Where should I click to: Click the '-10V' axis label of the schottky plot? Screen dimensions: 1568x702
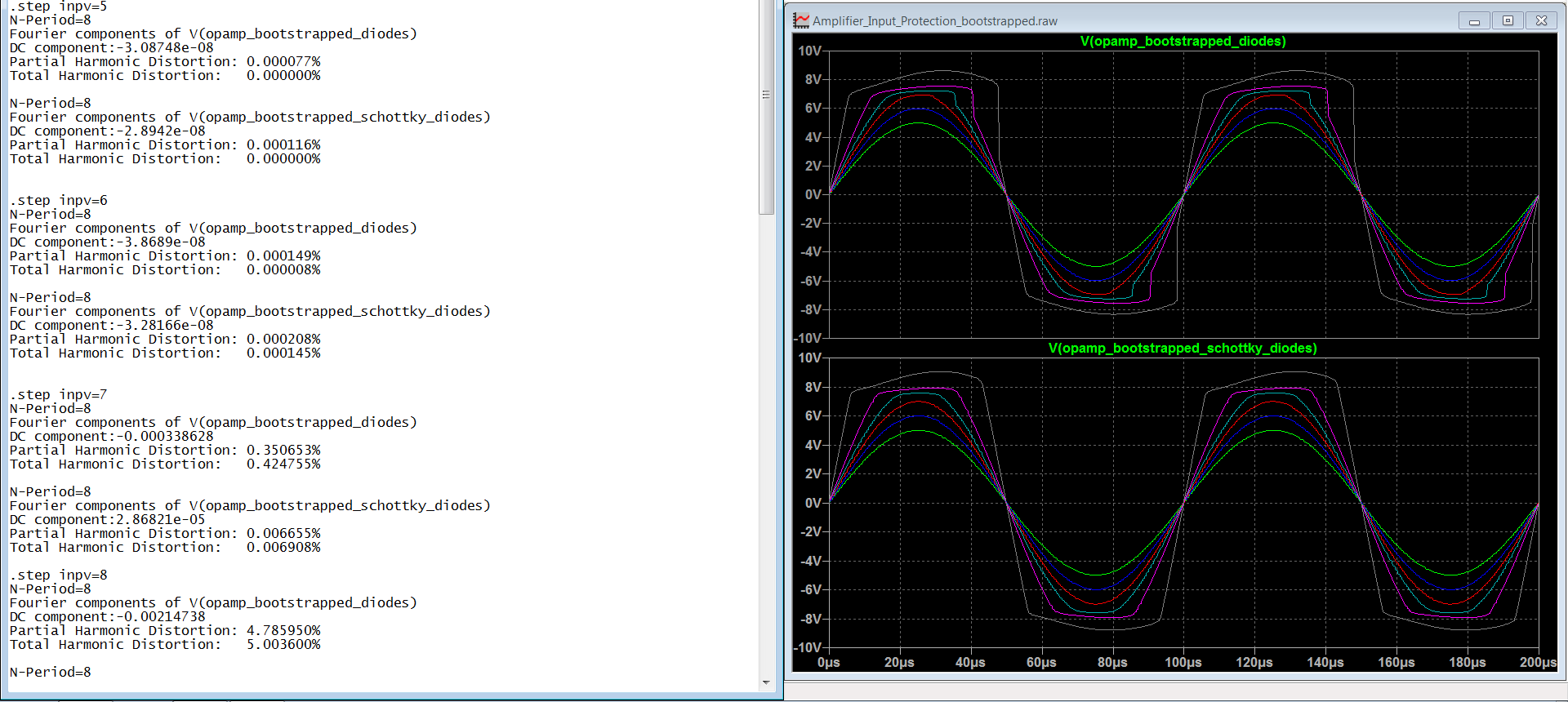coord(808,647)
